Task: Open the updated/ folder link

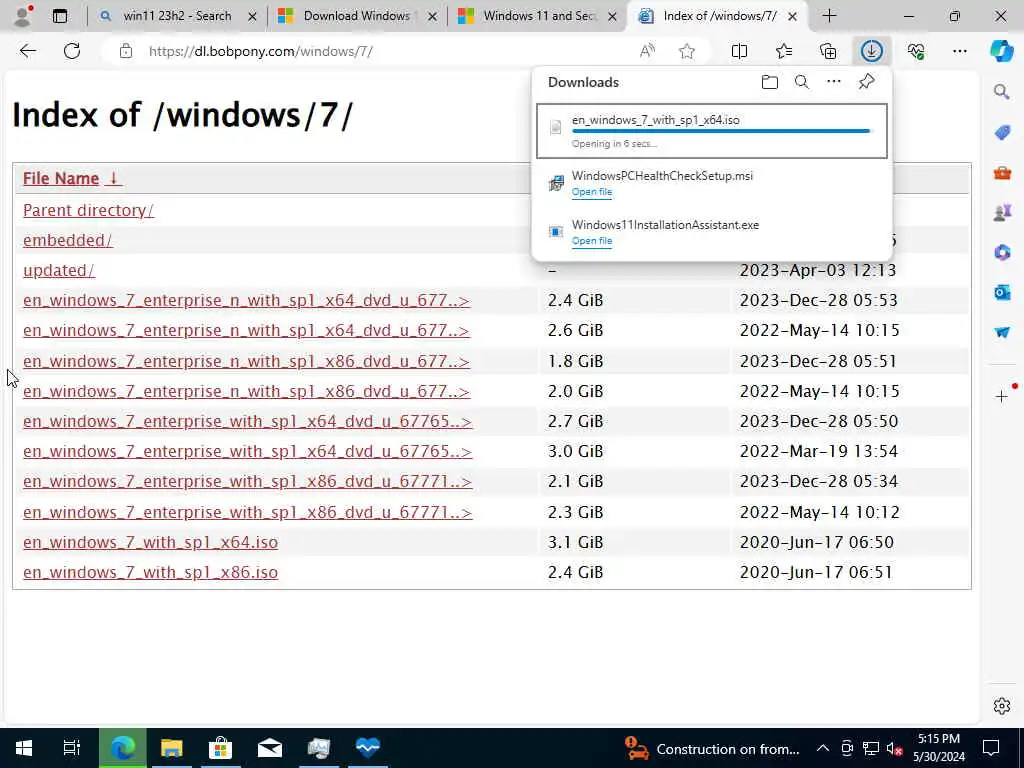Action: coord(59,270)
